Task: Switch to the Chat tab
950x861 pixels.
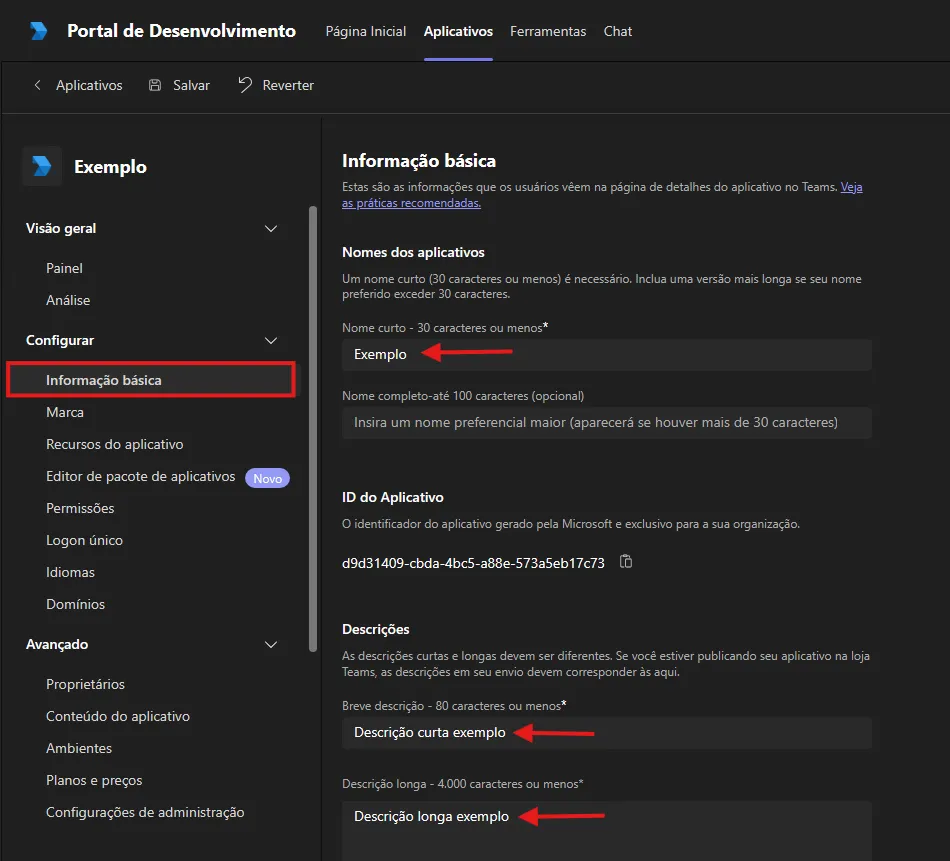Action: [x=617, y=31]
